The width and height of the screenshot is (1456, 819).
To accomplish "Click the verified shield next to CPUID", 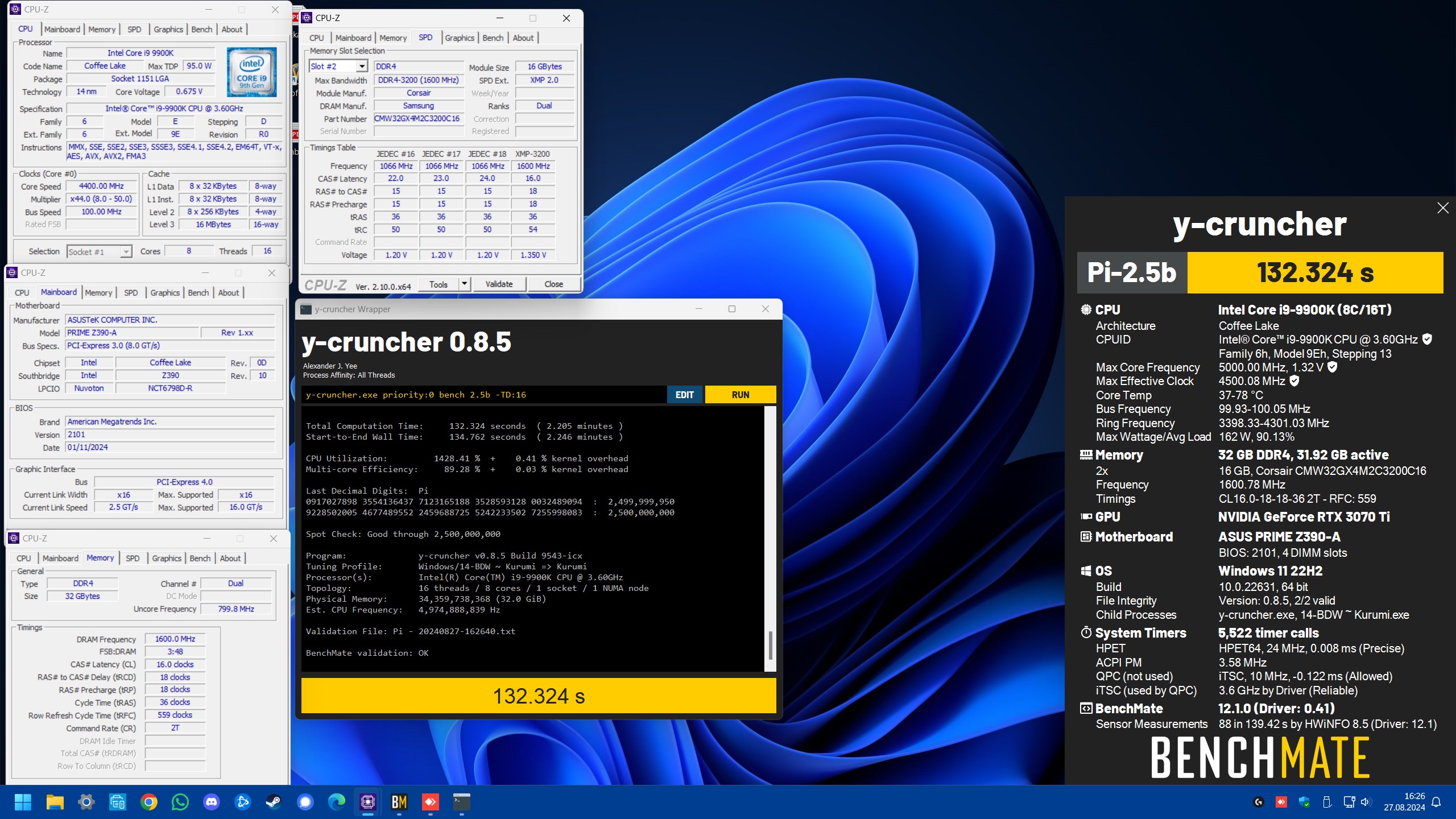I will (x=1427, y=339).
